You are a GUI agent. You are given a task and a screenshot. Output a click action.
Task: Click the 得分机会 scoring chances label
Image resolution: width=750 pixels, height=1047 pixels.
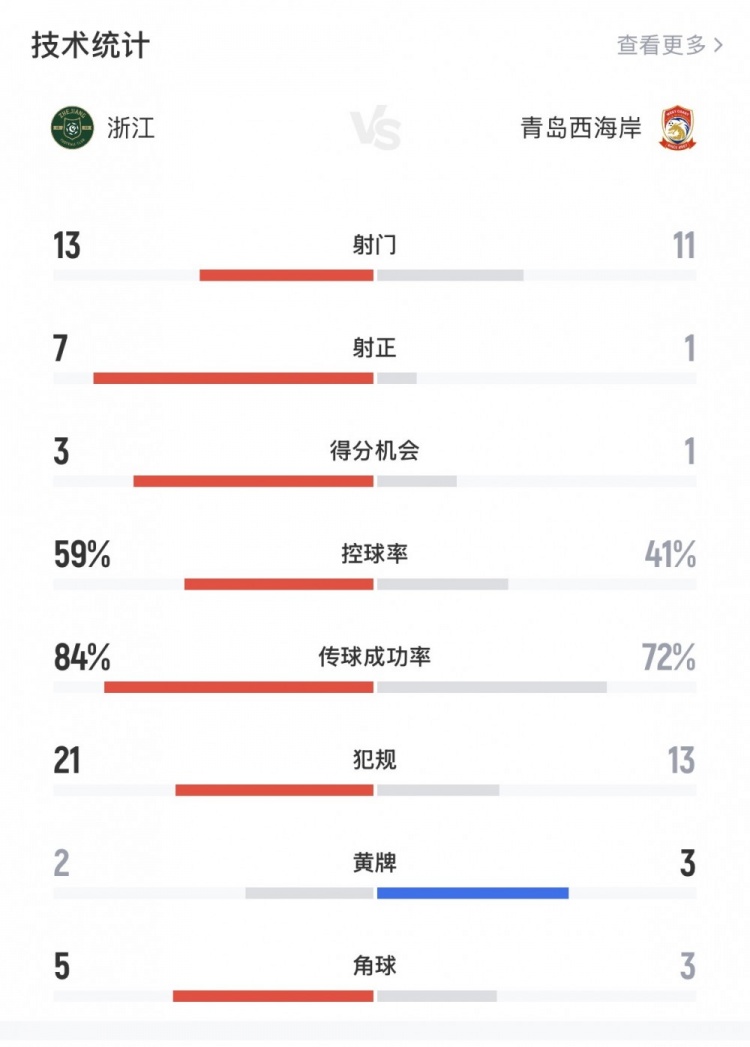click(374, 451)
